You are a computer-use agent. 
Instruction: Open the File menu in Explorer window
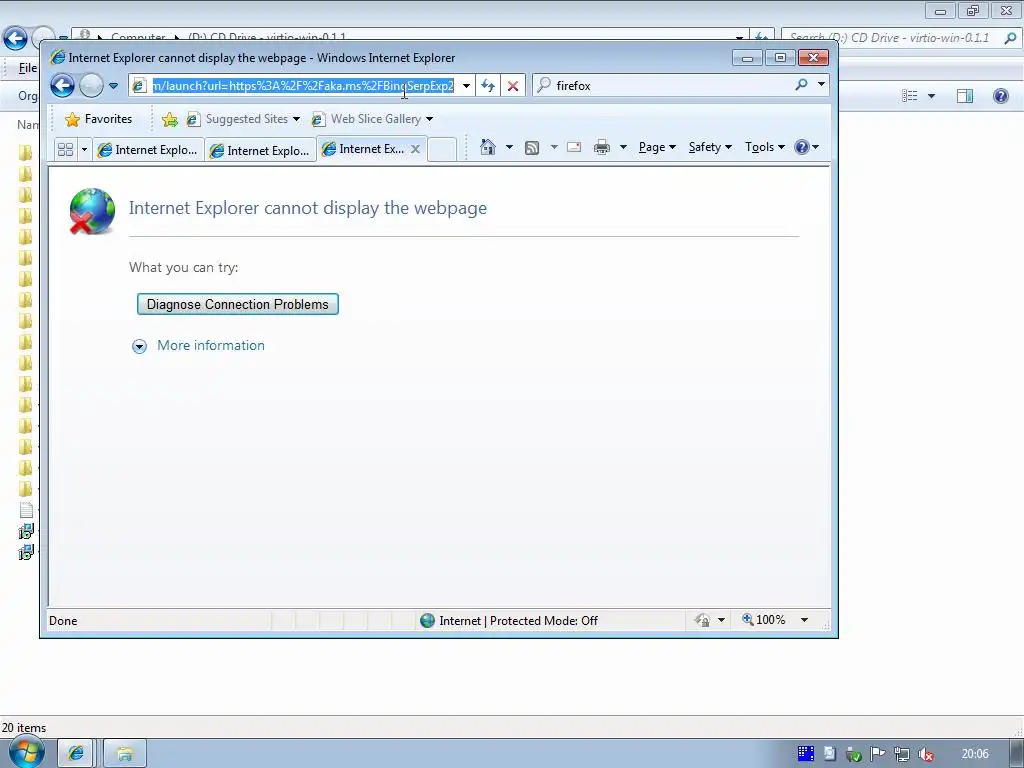pyautogui.click(x=27, y=68)
